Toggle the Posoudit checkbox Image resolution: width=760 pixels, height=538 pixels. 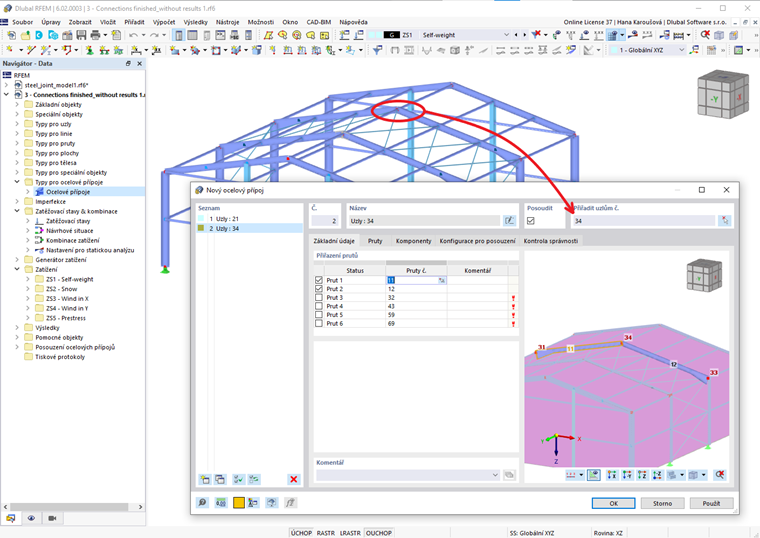531,221
